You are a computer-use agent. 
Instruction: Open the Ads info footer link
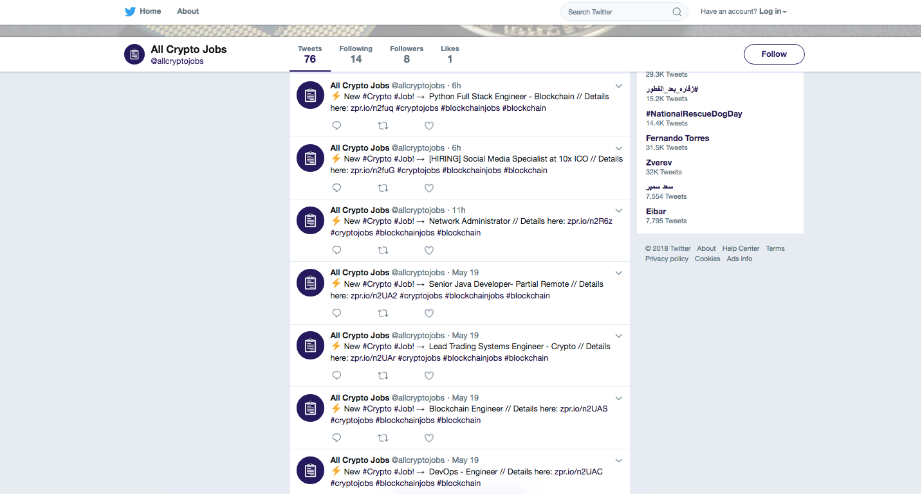[739, 258]
